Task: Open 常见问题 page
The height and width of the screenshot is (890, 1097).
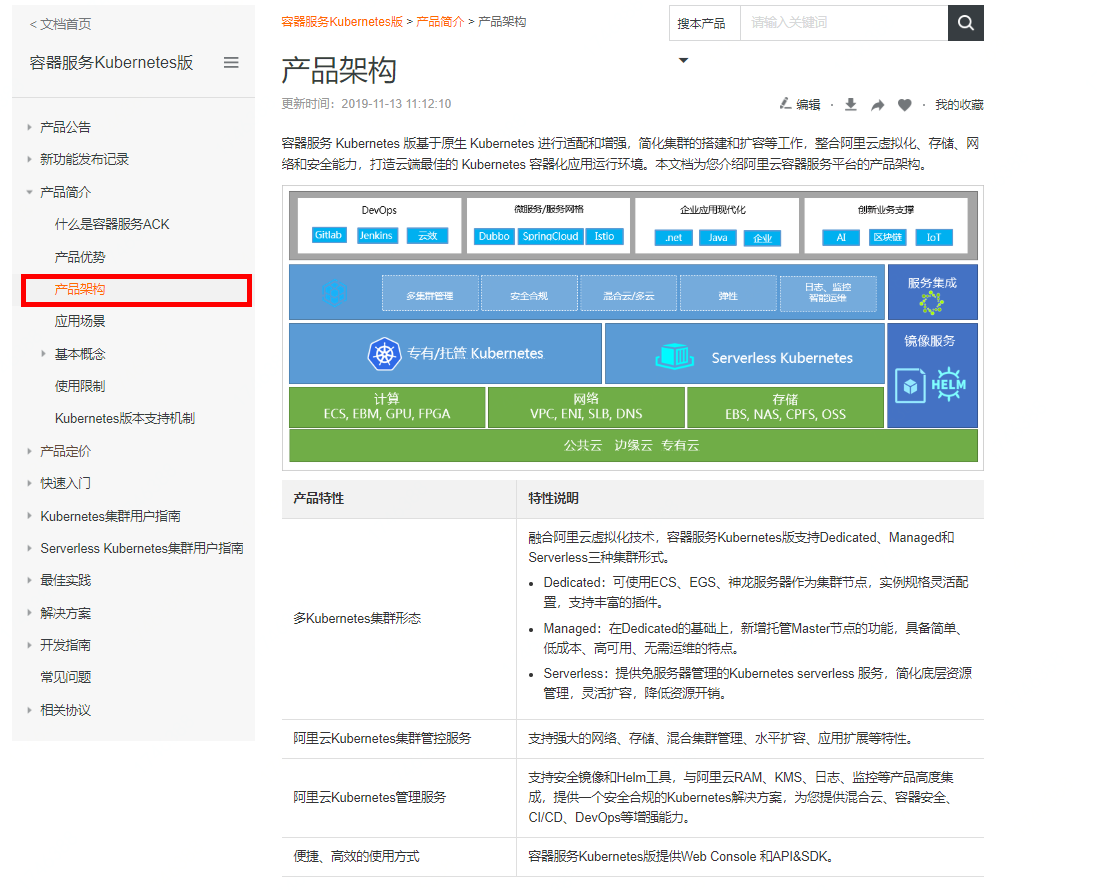Action: (x=66, y=677)
